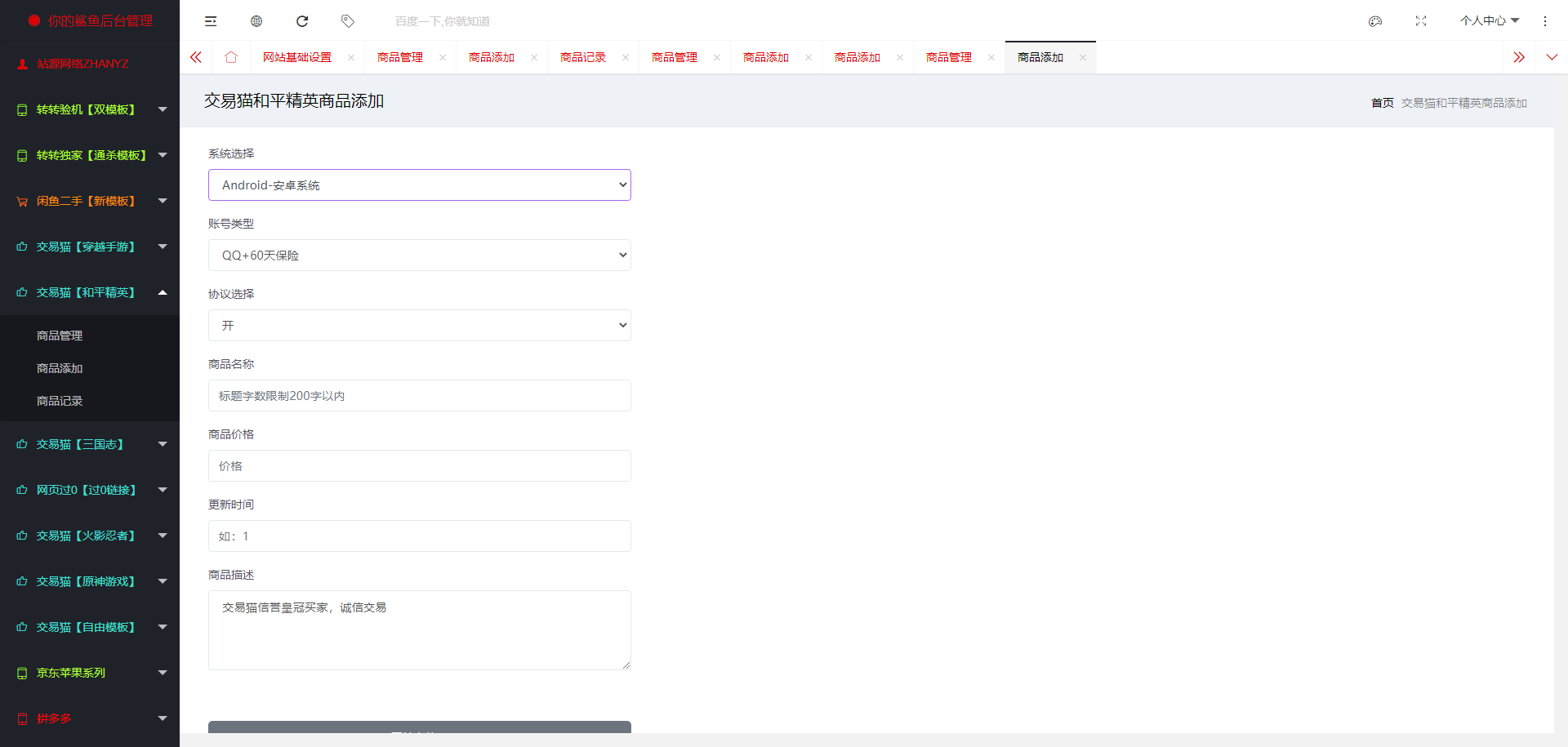Click the 京东苹果系列 sidebar icon
This screenshot has width=1568, height=747.
click(22, 673)
